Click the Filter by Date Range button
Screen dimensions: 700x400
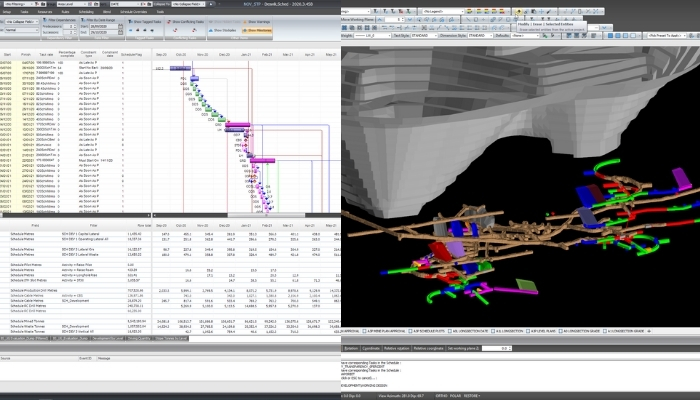point(98,20)
